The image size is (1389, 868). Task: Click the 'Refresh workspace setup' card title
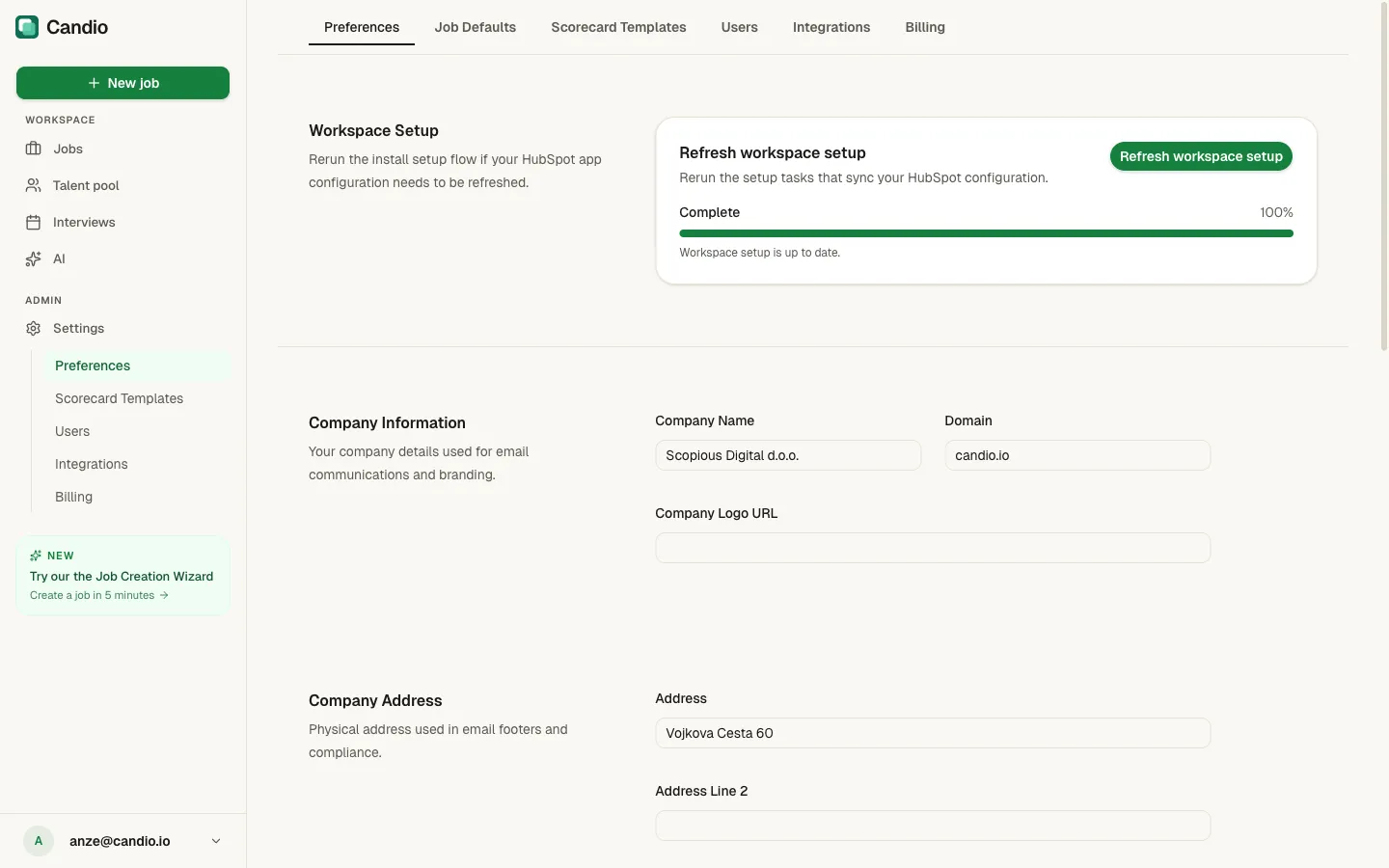pyautogui.click(x=773, y=152)
